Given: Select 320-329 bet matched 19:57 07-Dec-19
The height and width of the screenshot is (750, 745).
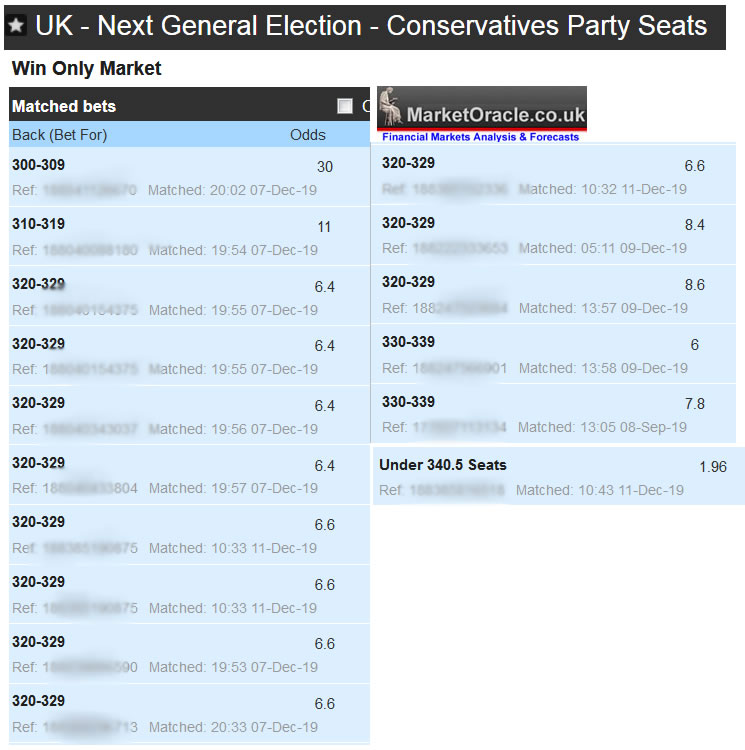Looking at the screenshot, I should (189, 475).
